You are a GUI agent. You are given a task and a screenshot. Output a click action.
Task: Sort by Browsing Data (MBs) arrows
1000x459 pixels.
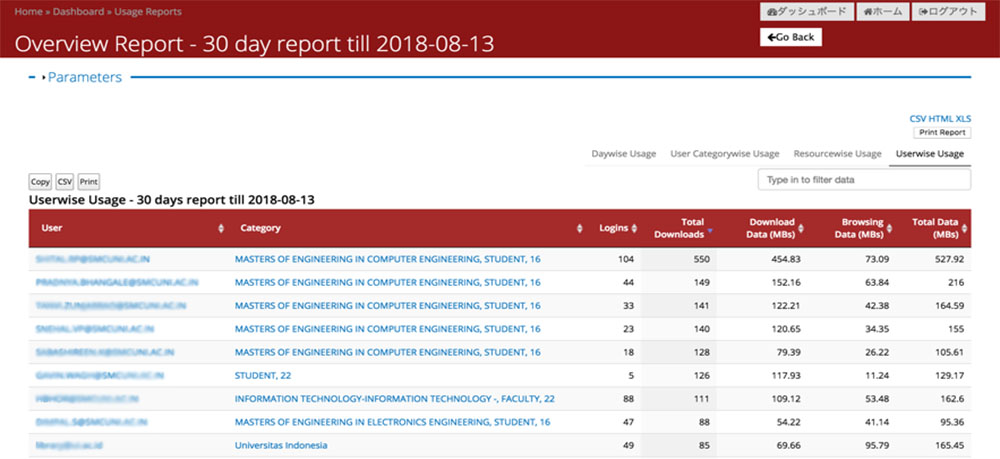click(x=888, y=228)
